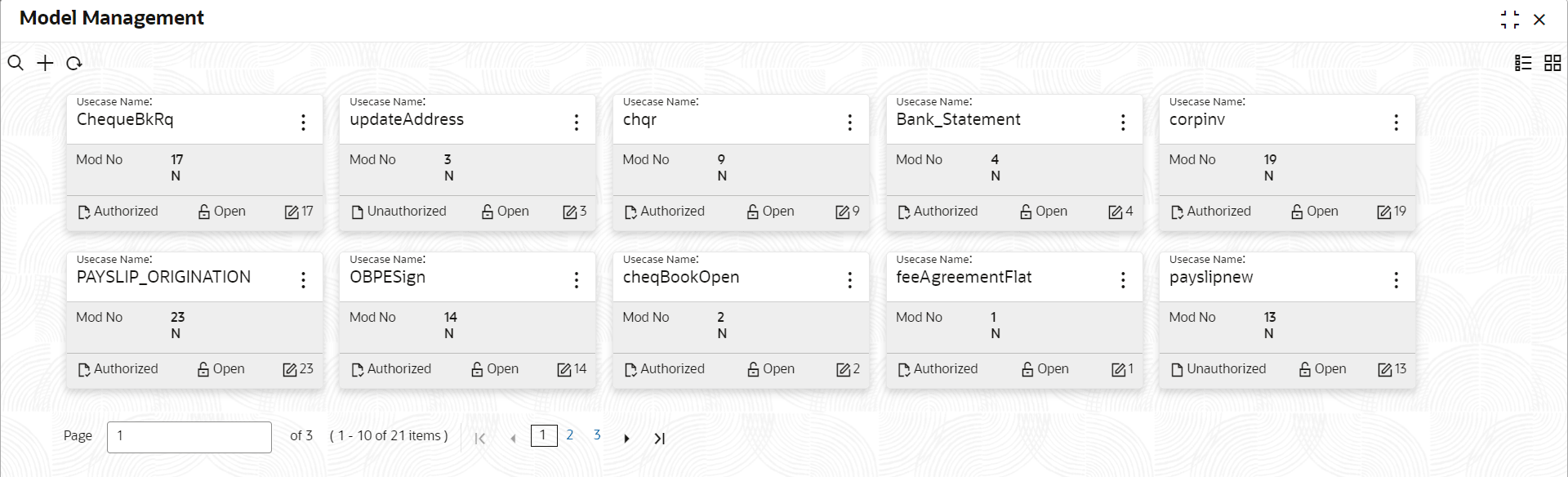1568x477 pixels.
Task: Open updateAddress card options menu
Action: point(577,123)
